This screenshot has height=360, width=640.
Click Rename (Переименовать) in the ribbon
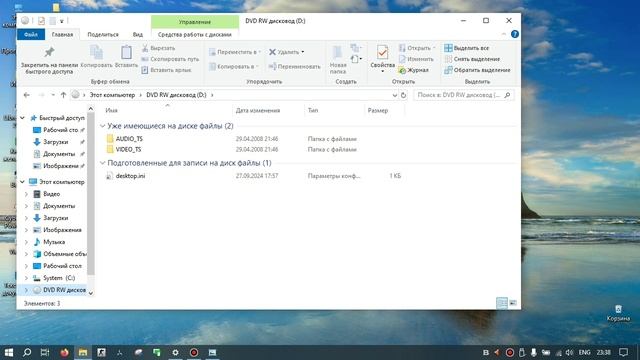pyautogui.click(x=295, y=67)
